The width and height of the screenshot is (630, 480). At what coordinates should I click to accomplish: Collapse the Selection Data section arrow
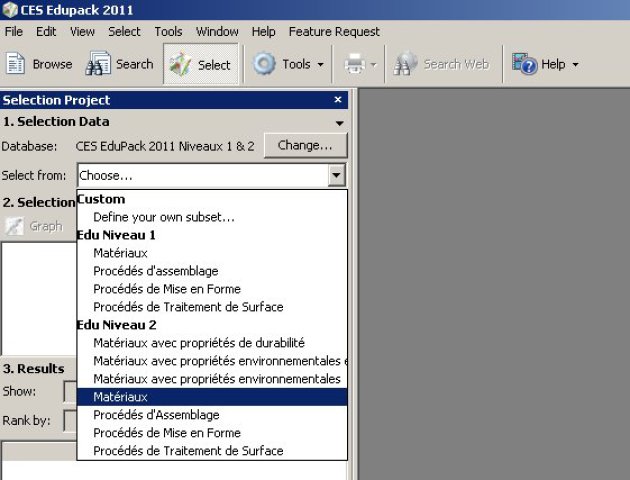[340, 123]
